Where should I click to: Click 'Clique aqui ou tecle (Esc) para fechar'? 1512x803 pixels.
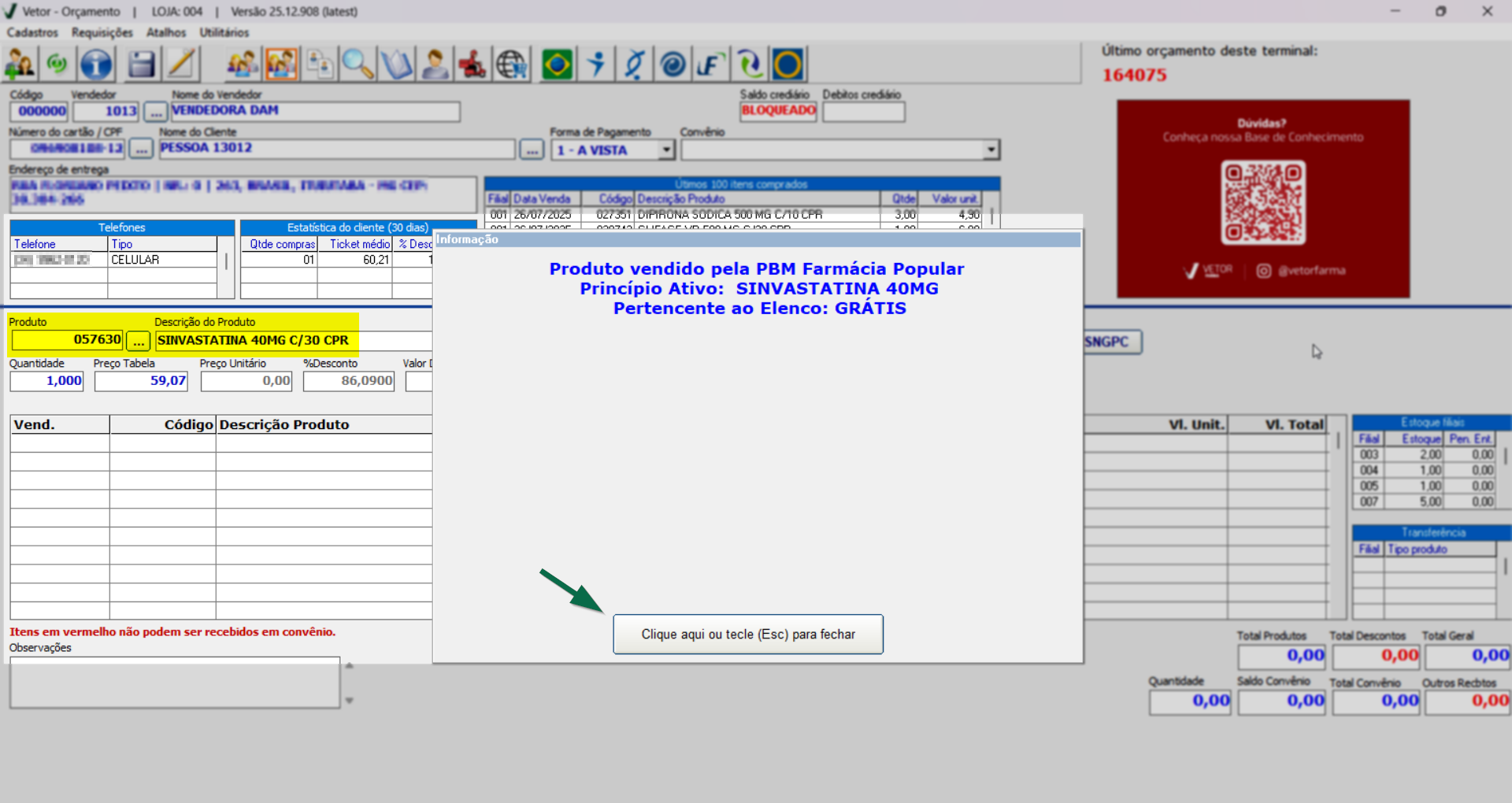pyautogui.click(x=748, y=634)
